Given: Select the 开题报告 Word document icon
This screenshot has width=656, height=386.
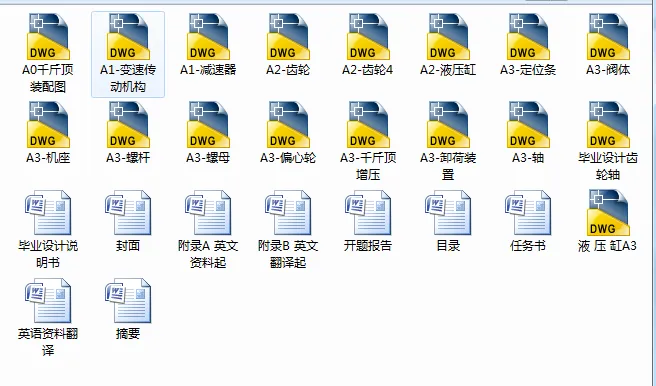Looking at the screenshot, I should (x=368, y=212).
